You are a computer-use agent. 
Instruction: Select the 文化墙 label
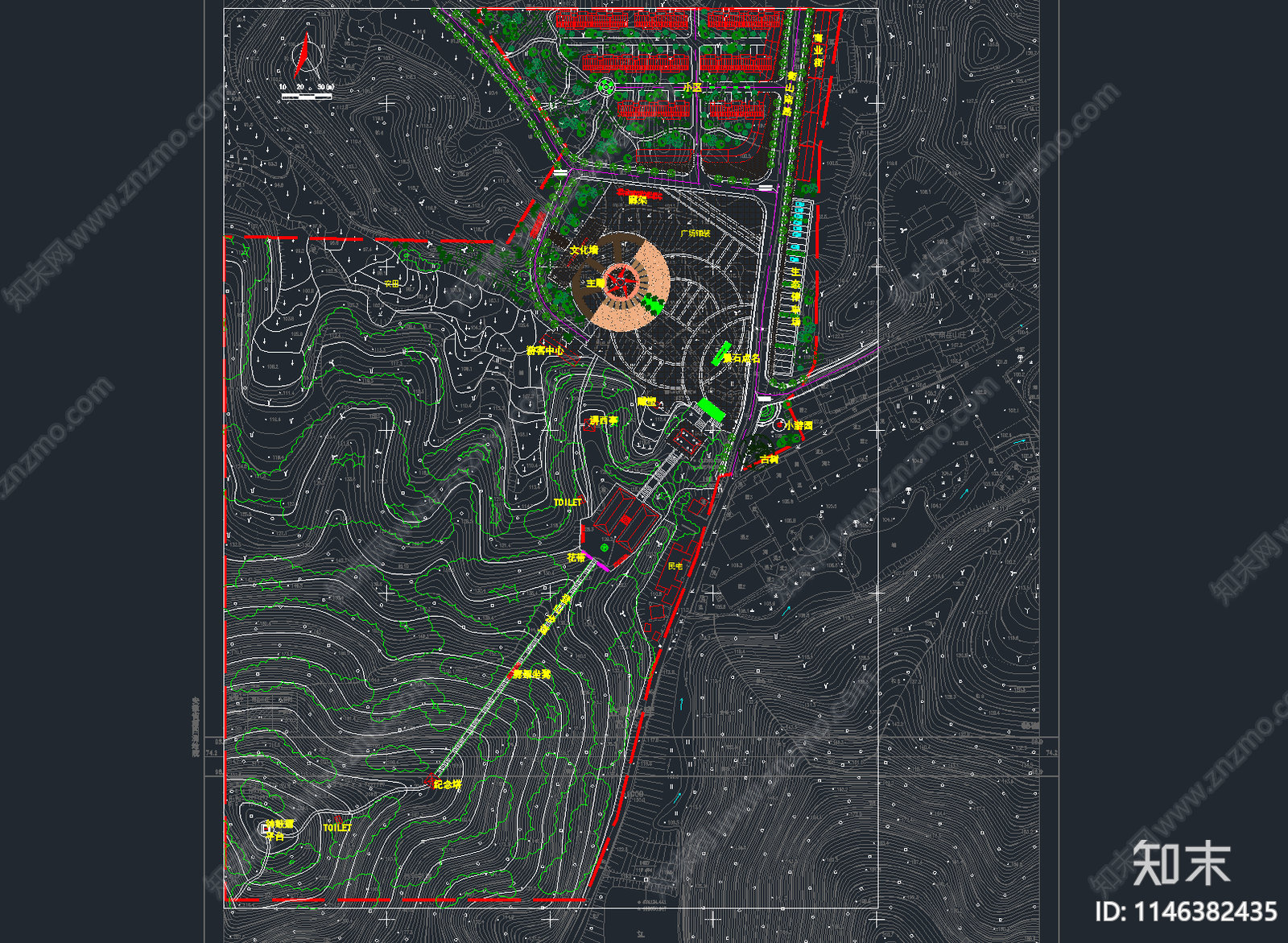click(584, 250)
